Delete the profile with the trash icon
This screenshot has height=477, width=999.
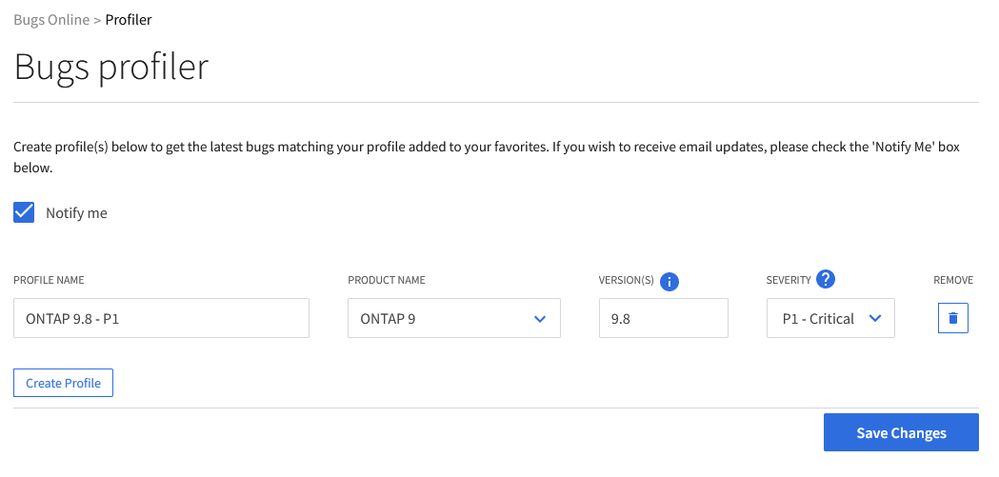coord(953,318)
